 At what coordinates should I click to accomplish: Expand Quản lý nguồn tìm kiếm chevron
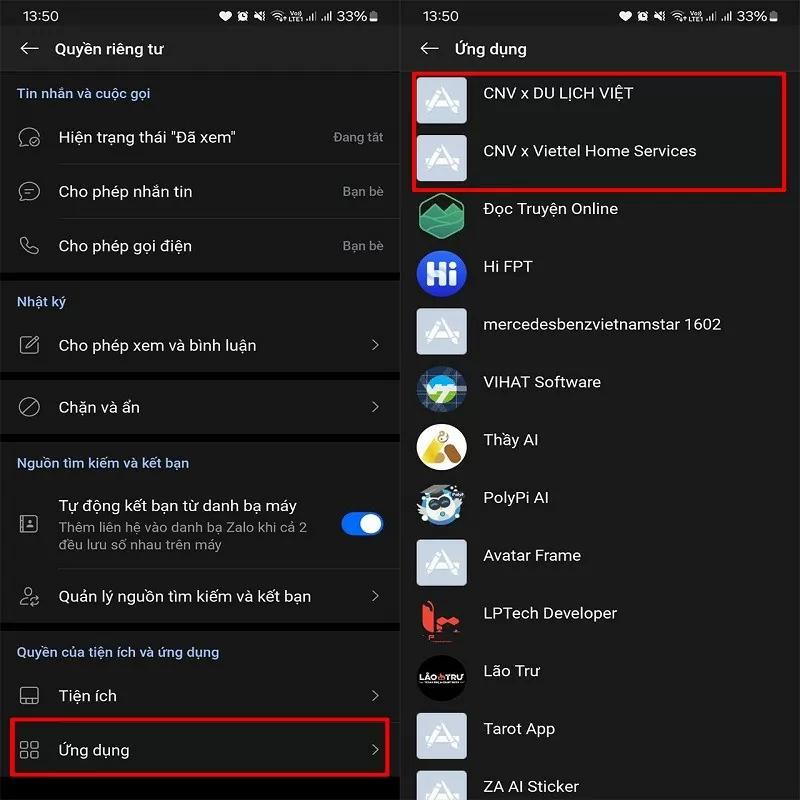[375, 596]
